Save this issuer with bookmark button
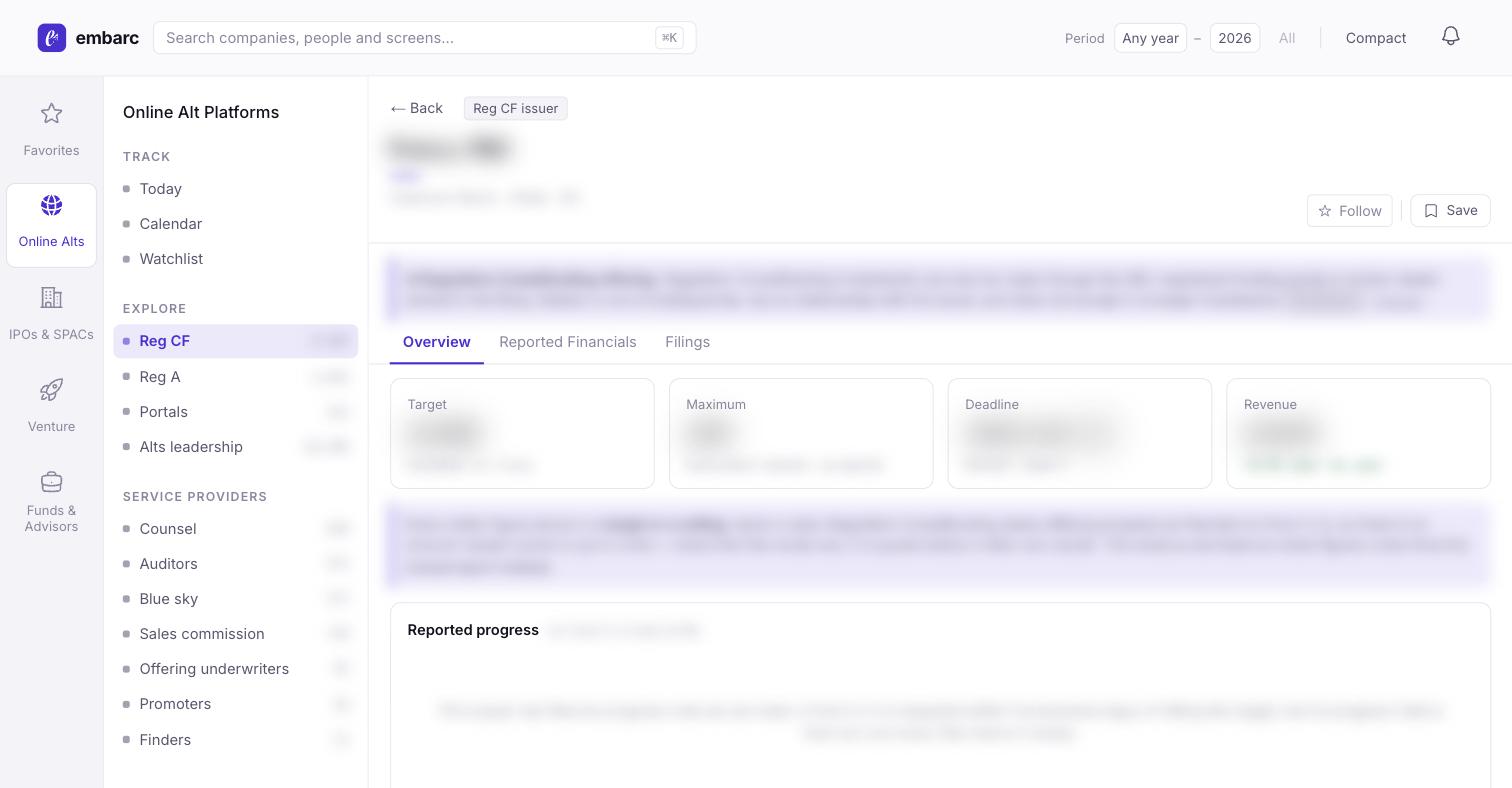1512x788 pixels. point(1450,210)
